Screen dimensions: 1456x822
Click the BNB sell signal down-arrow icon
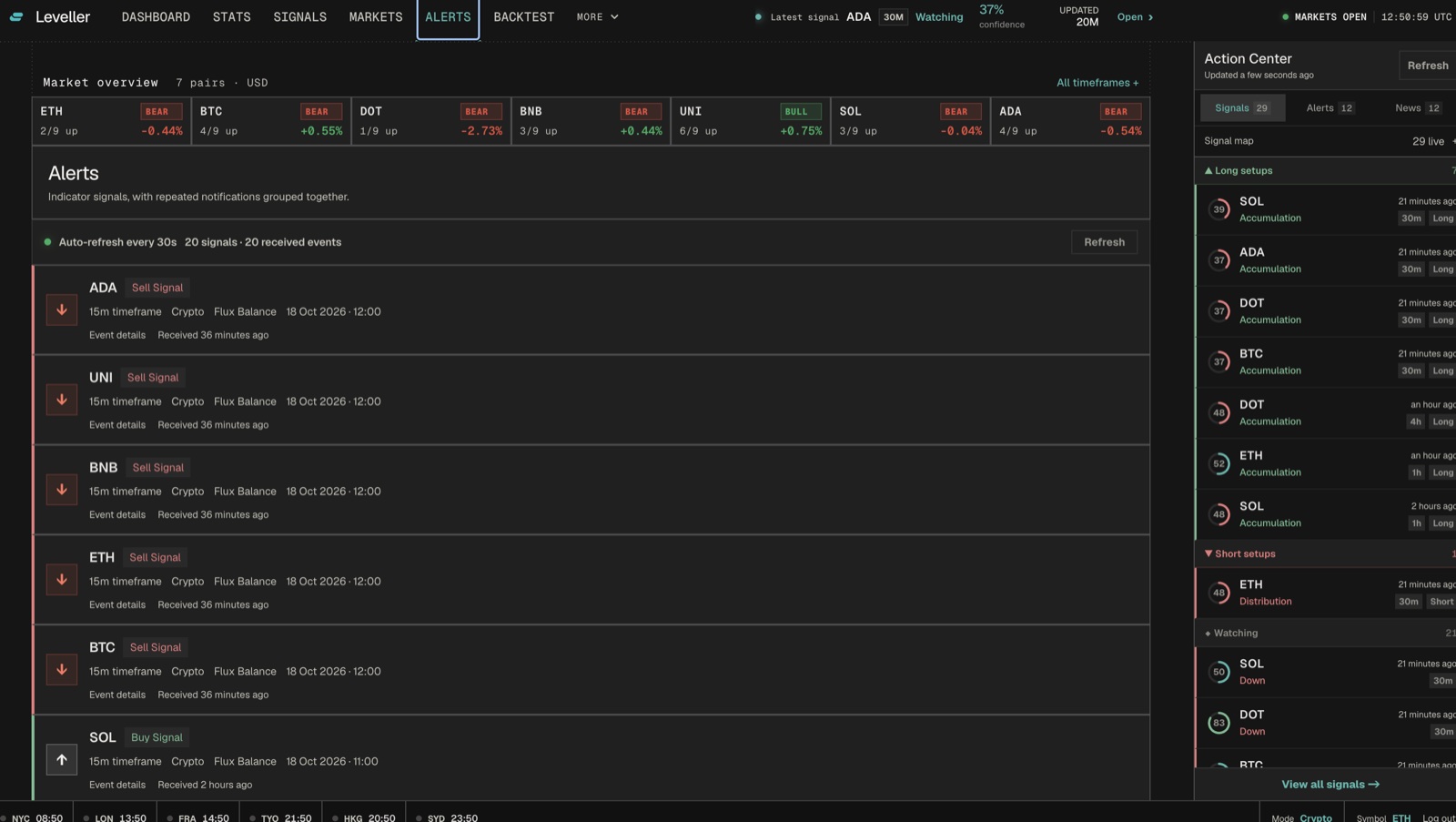pyautogui.click(x=62, y=490)
